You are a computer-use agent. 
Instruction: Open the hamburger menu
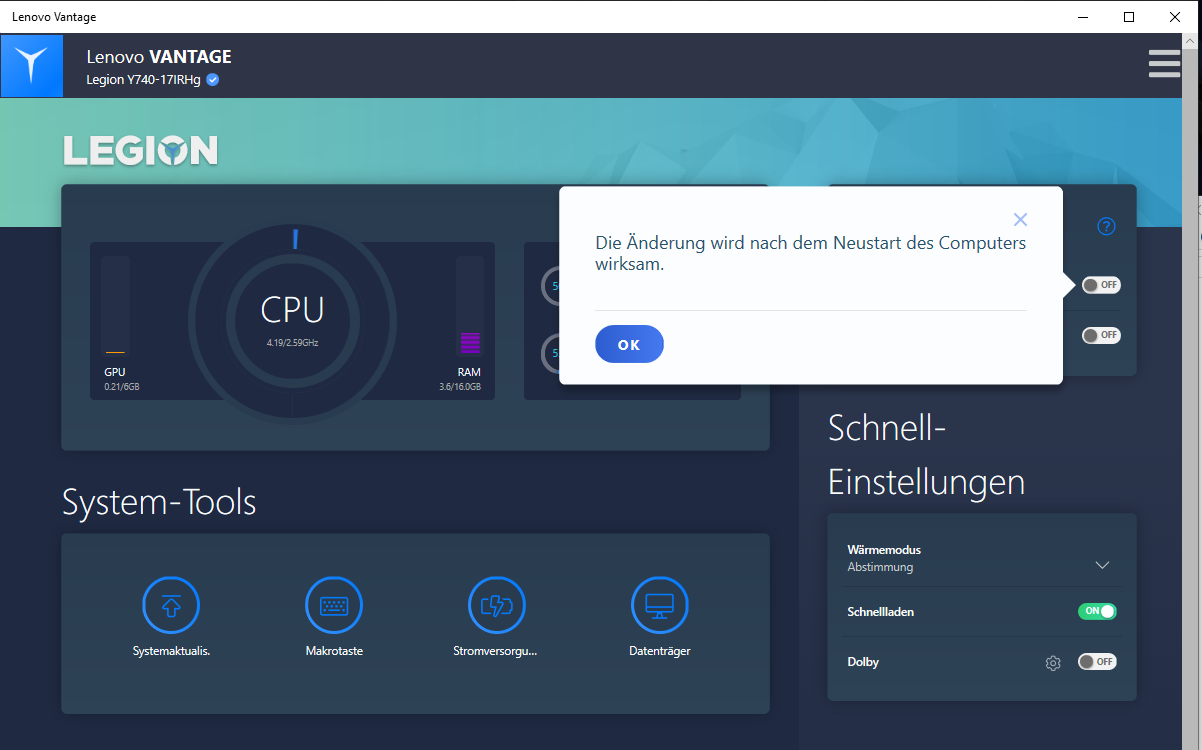(1164, 63)
